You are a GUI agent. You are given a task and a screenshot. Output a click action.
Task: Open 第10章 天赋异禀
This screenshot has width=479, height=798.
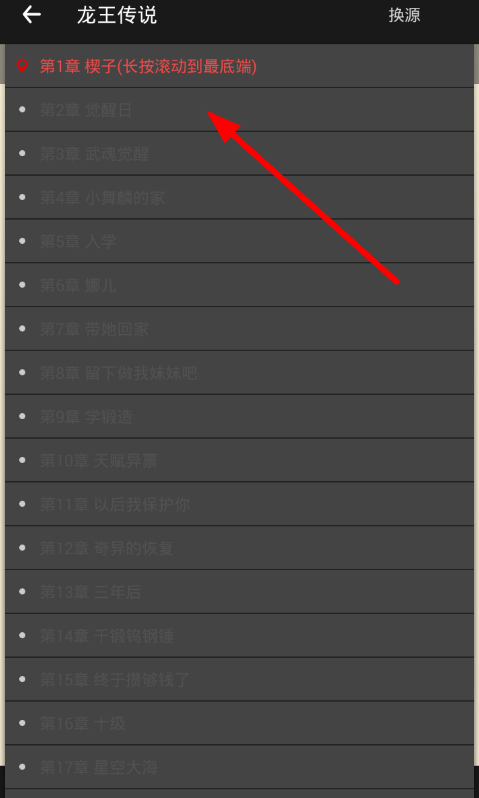[x=240, y=460]
